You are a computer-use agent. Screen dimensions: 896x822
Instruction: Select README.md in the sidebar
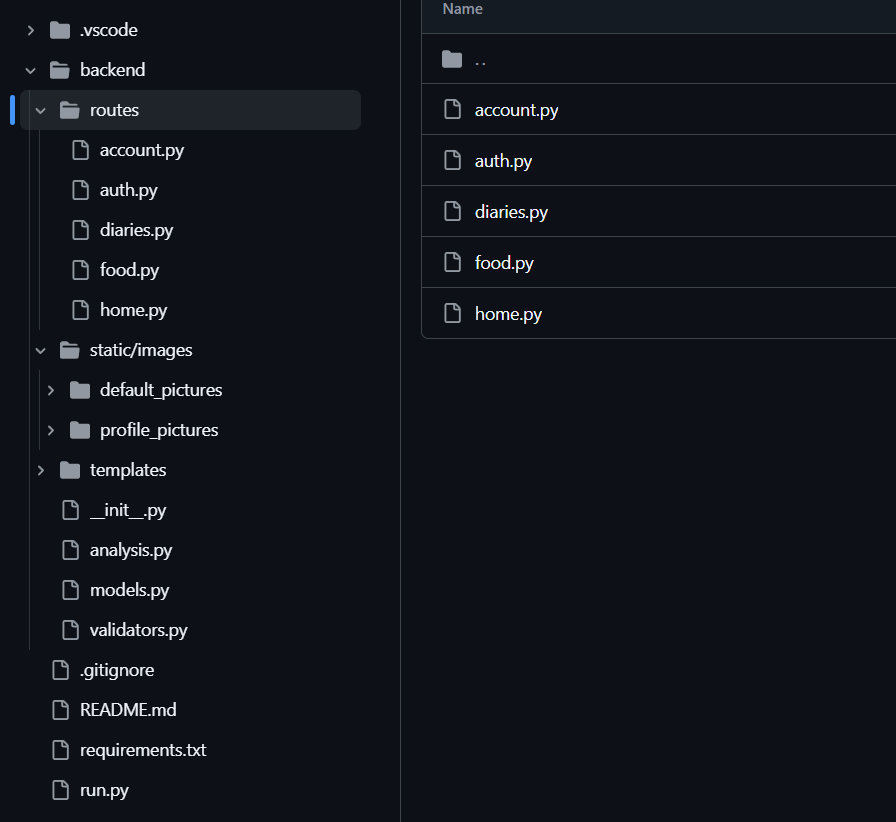(x=127, y=709)
